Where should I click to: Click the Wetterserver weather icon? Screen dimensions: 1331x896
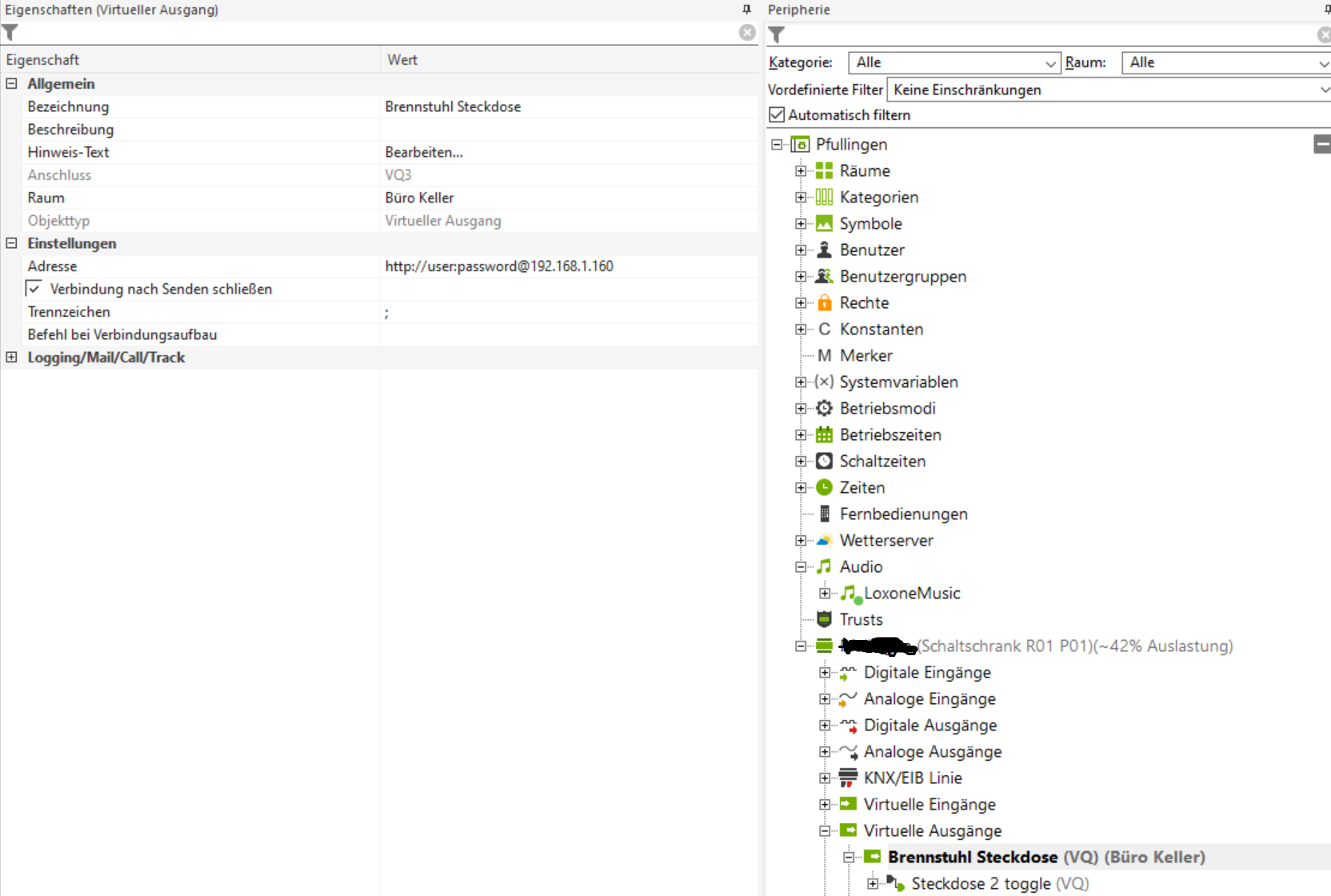(x=824, y=540)
